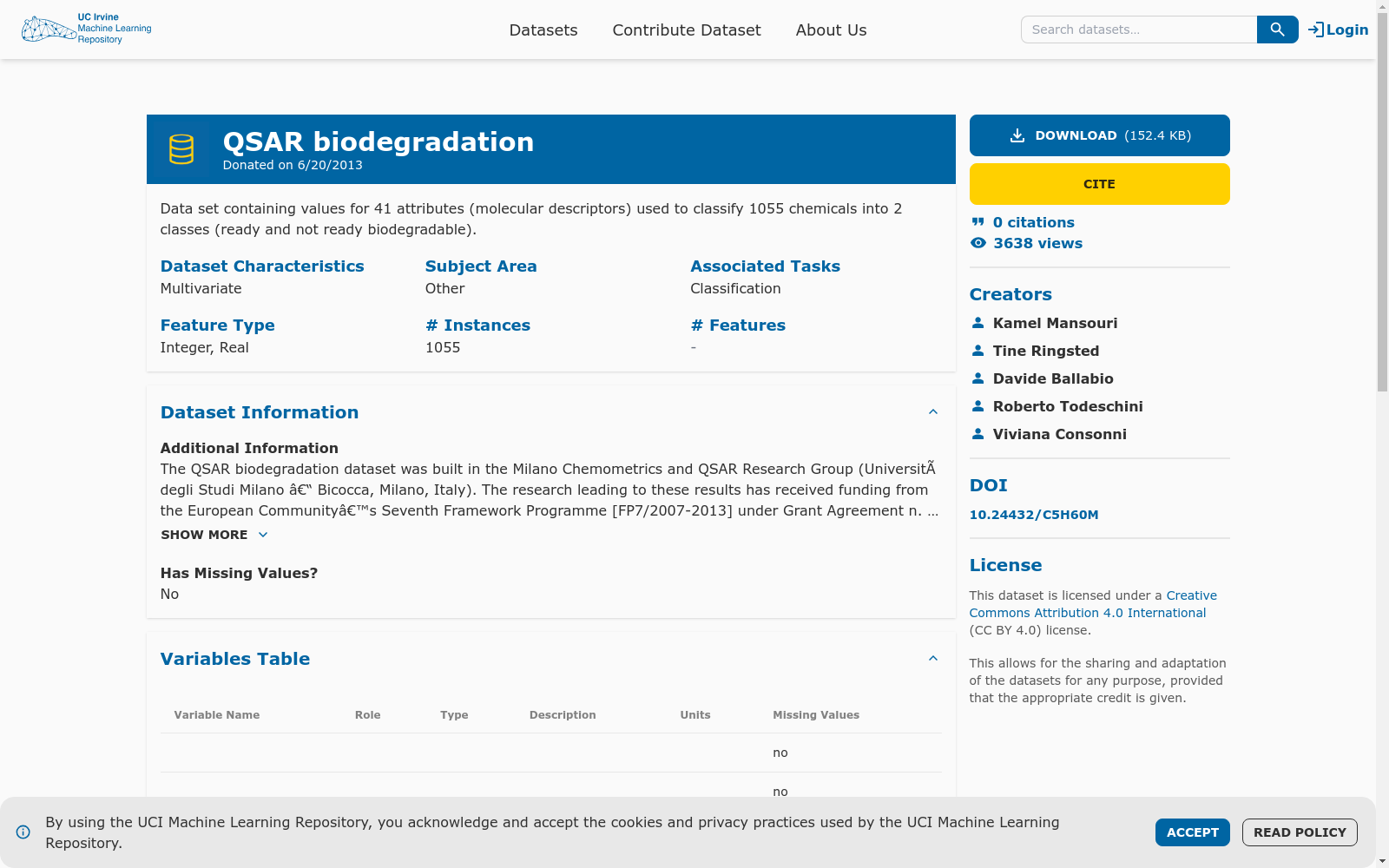Expand additional information with Show More
Viewport: 1389px width, 868px height.
click(x=214, y=535)
